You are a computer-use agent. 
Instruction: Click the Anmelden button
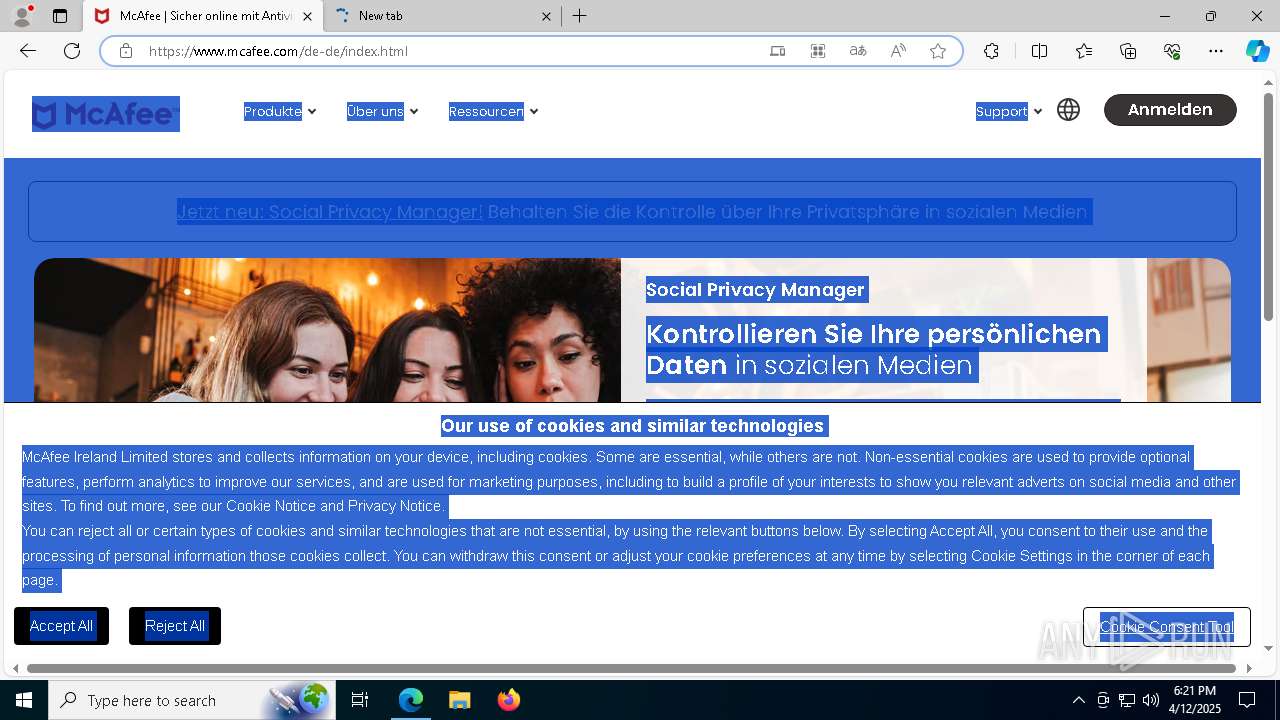[1170, 110]
